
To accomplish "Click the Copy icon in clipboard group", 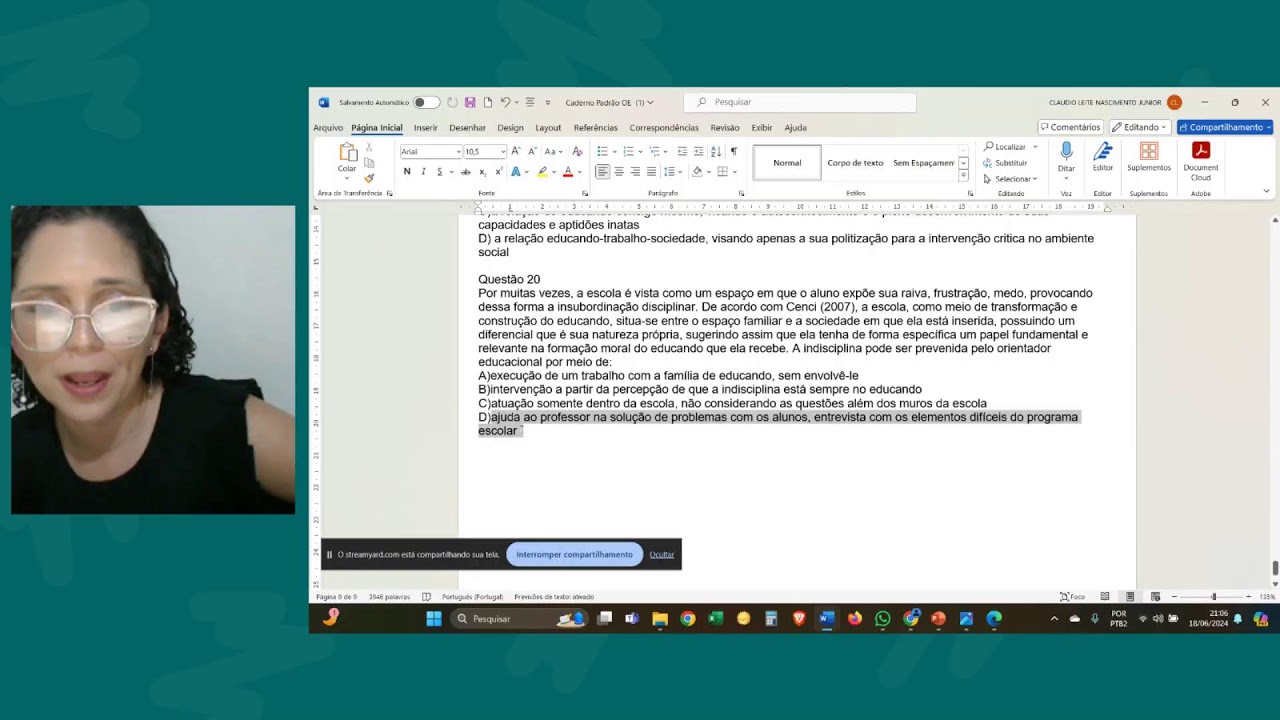I will pos(369,162).
